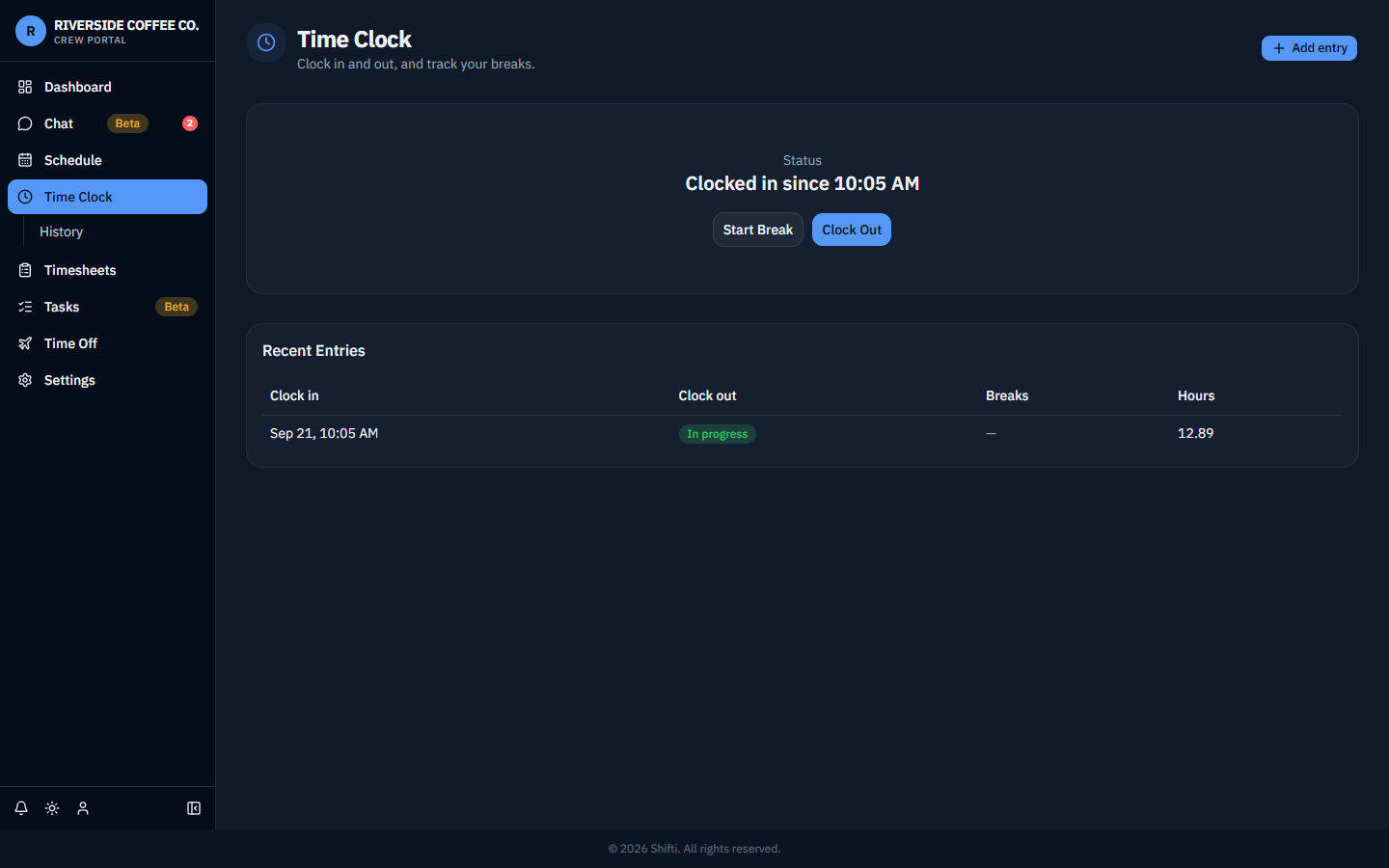Open the user profile icon

click(83, 808)
